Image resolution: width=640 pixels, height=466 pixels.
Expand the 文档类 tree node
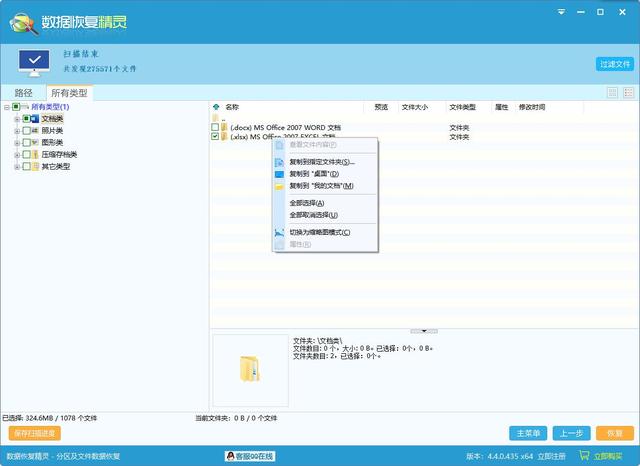tap(17, 119)
